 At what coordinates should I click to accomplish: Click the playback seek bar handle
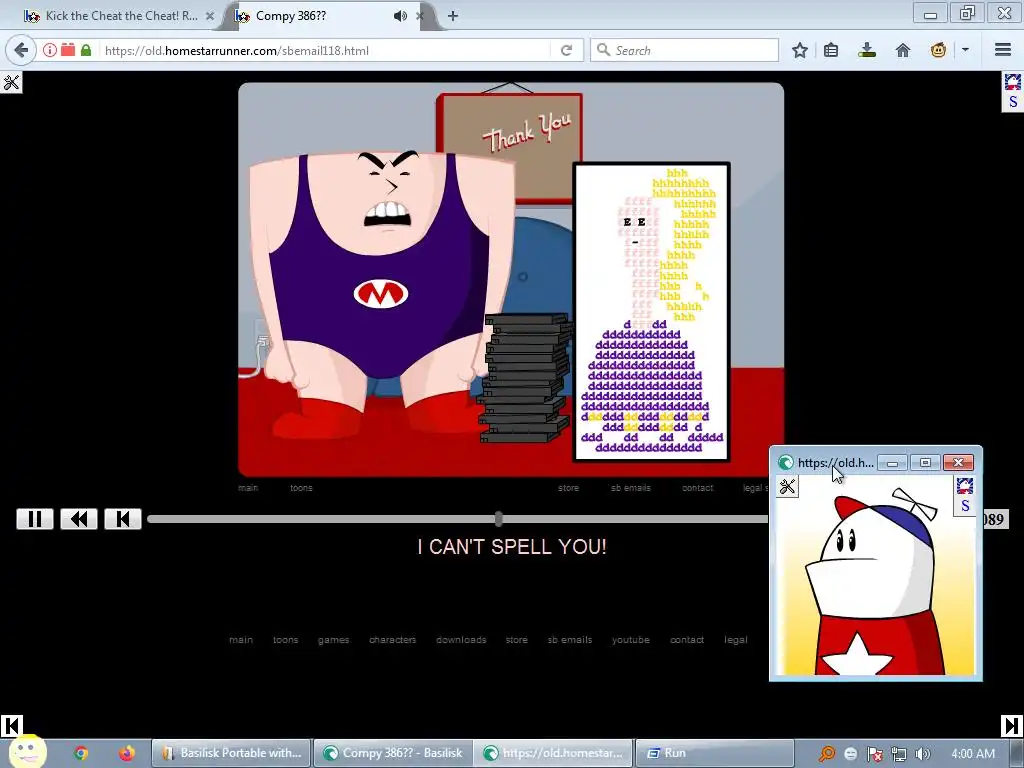499,519
